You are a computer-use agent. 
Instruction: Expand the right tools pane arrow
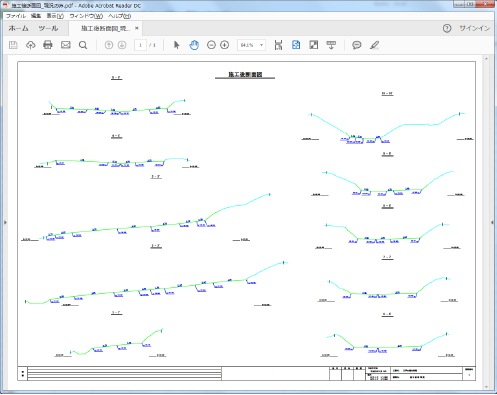click(x=492, y=222)
